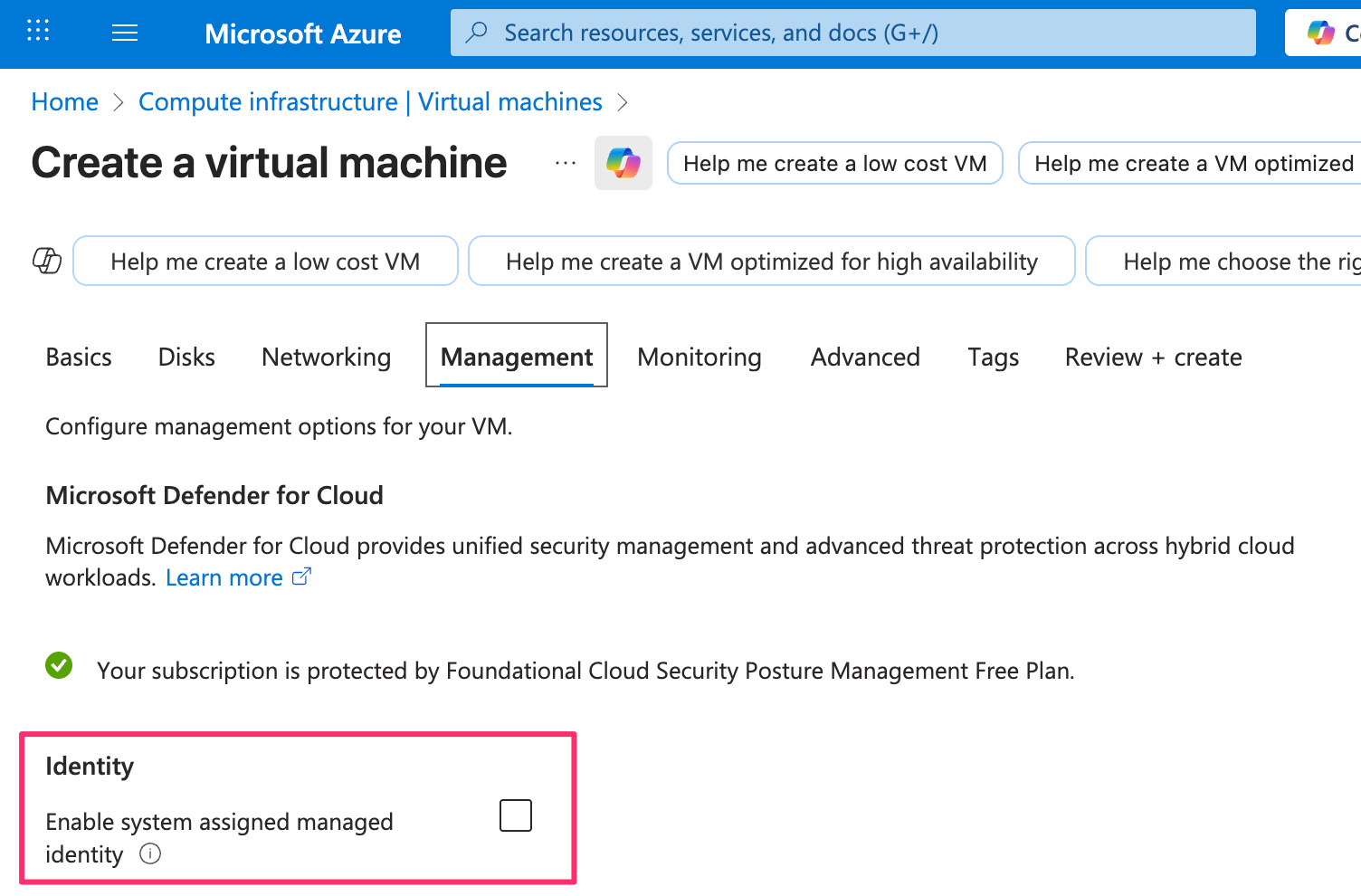Viewport: 1361px width, 896px height.
Task: Open the ellipsis more options menu
Action: pyautogui.click(x=566, y=163)
